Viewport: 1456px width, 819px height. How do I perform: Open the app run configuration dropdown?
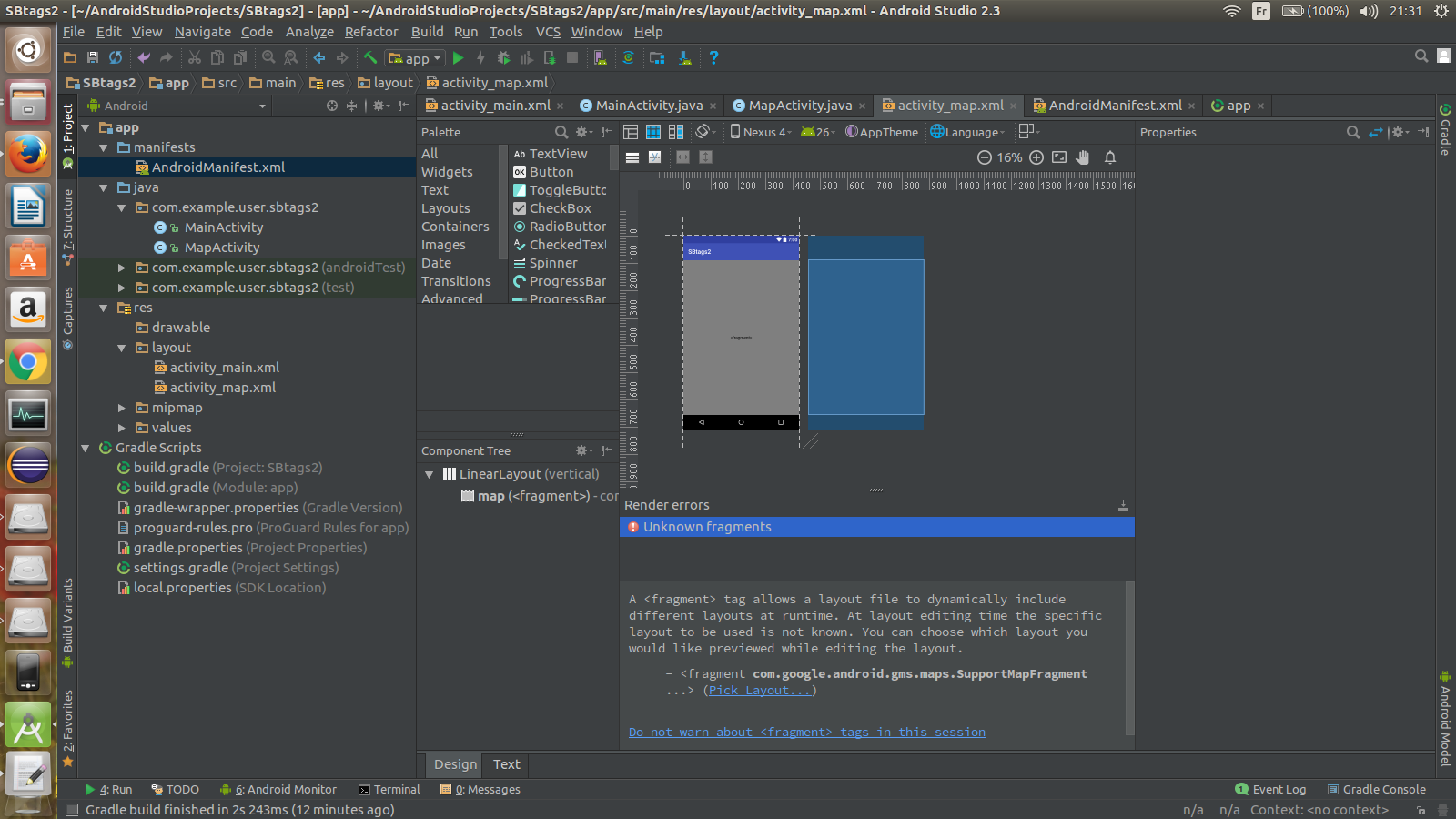(416, 57)
